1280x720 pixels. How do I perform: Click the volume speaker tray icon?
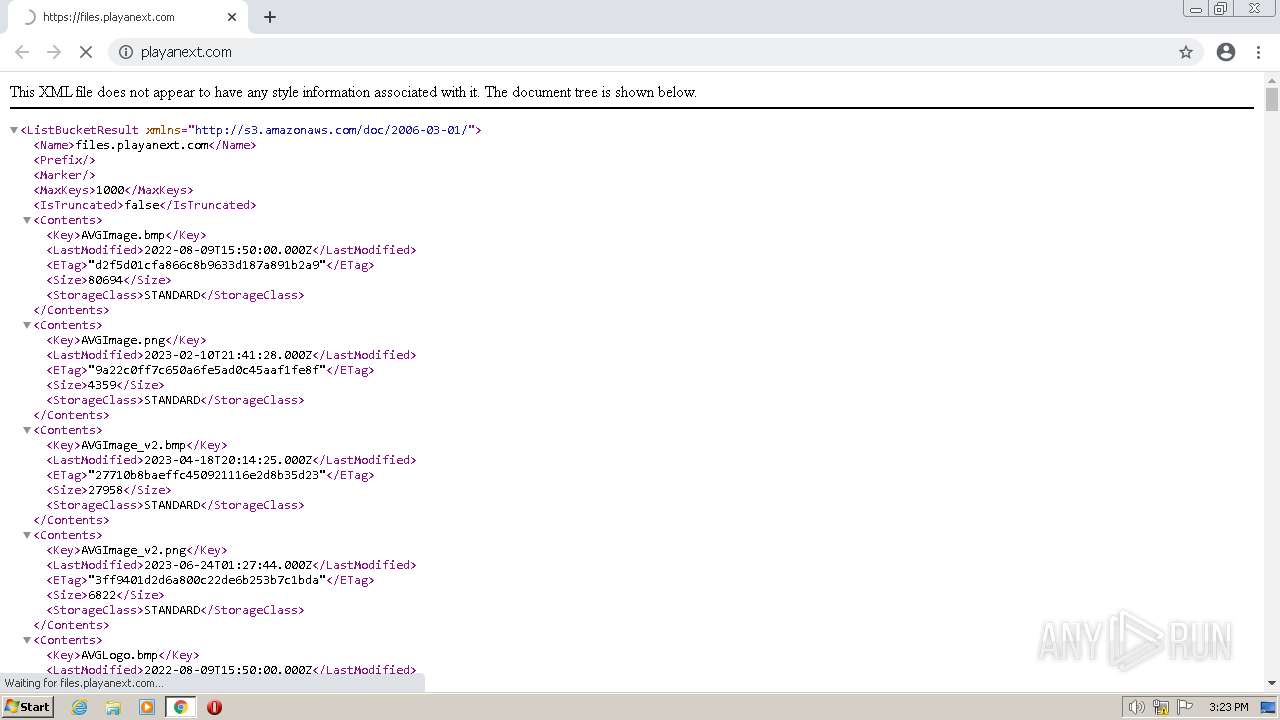[1137, 707]
